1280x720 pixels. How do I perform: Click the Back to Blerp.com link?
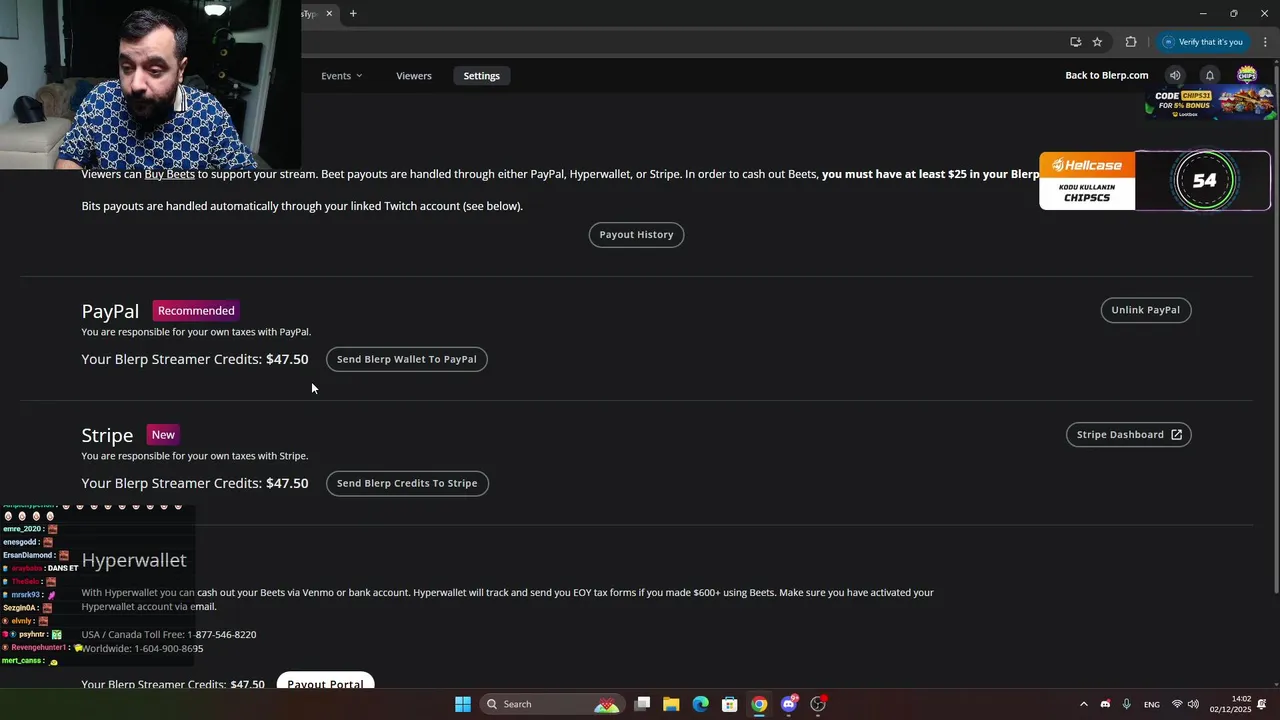tap(1107, 76)
